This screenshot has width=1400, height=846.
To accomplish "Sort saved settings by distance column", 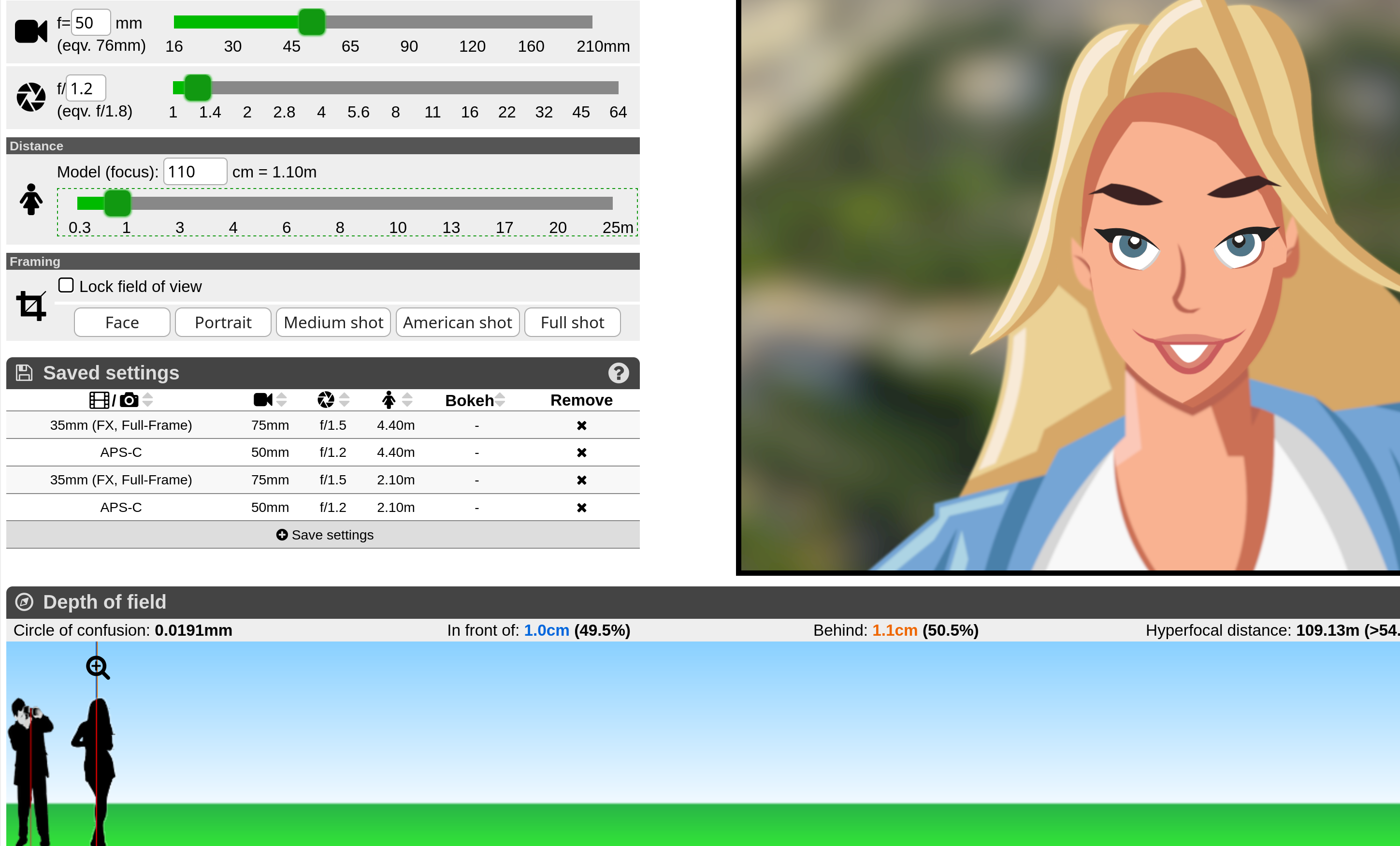I will pos(407,400).
